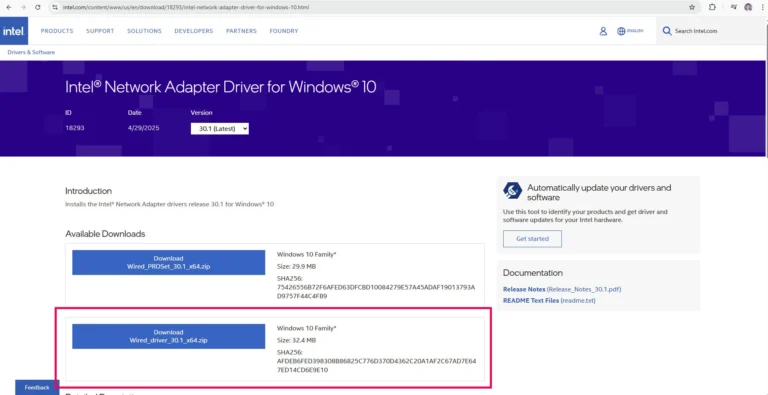The width and height of the screenshot is (768, 395).
Task: Open the user account sign-in icon
Action: coord(603,31)
